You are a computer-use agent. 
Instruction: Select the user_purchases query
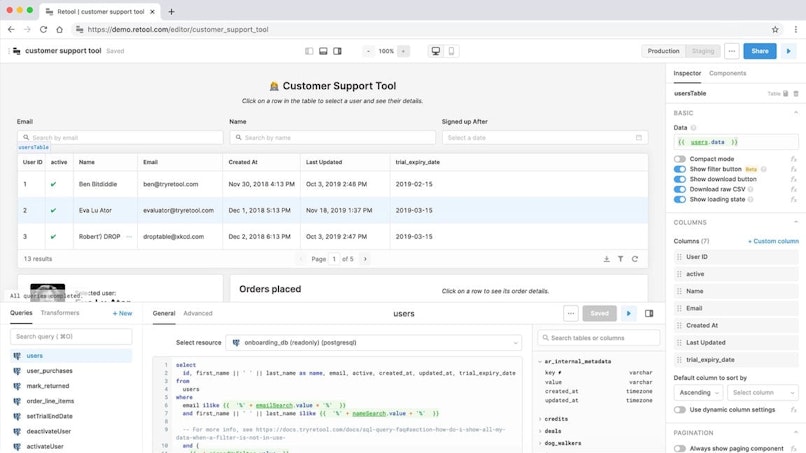click(x=71, y=371)
